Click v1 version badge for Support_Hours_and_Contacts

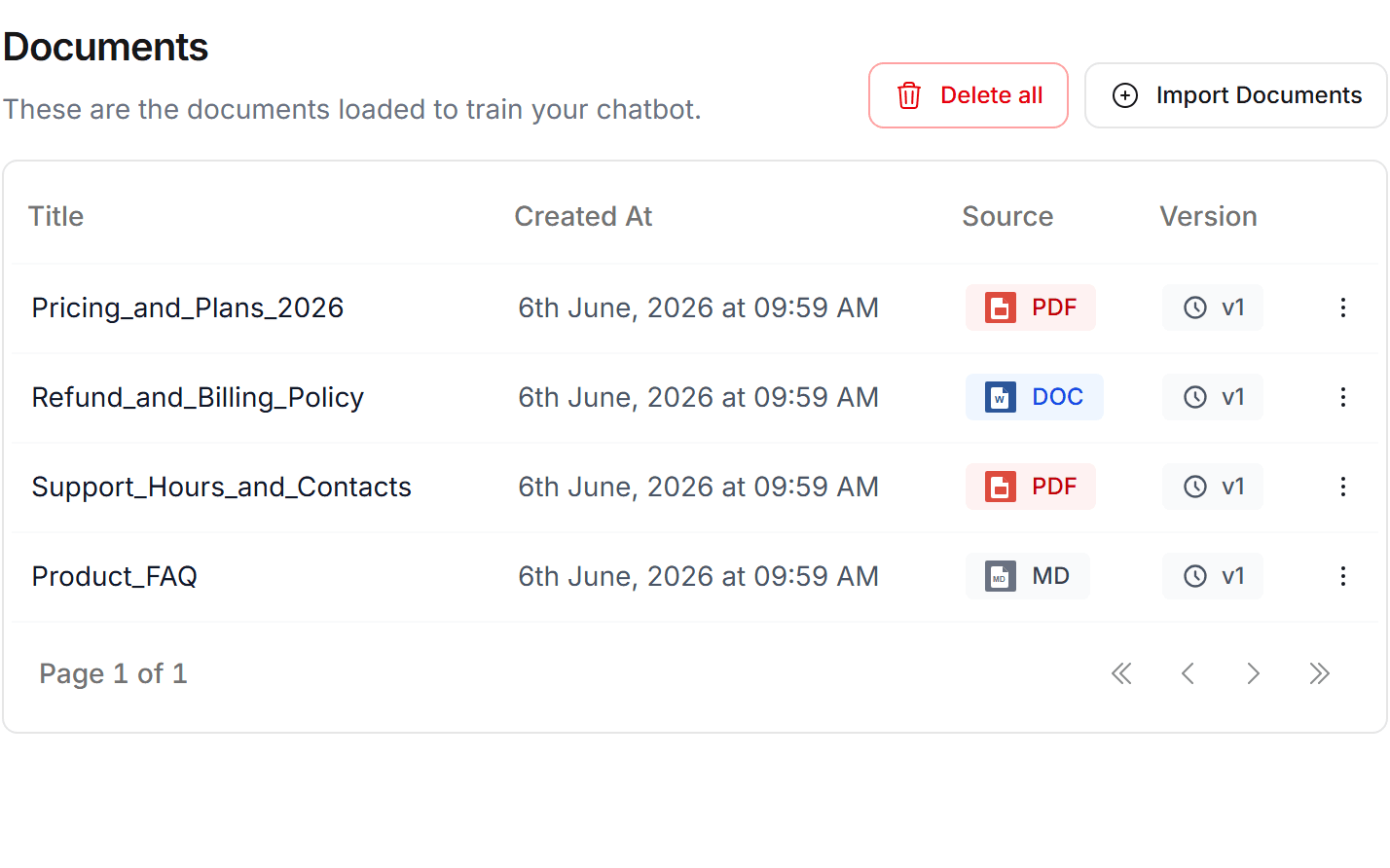[x=1213, y=487]
